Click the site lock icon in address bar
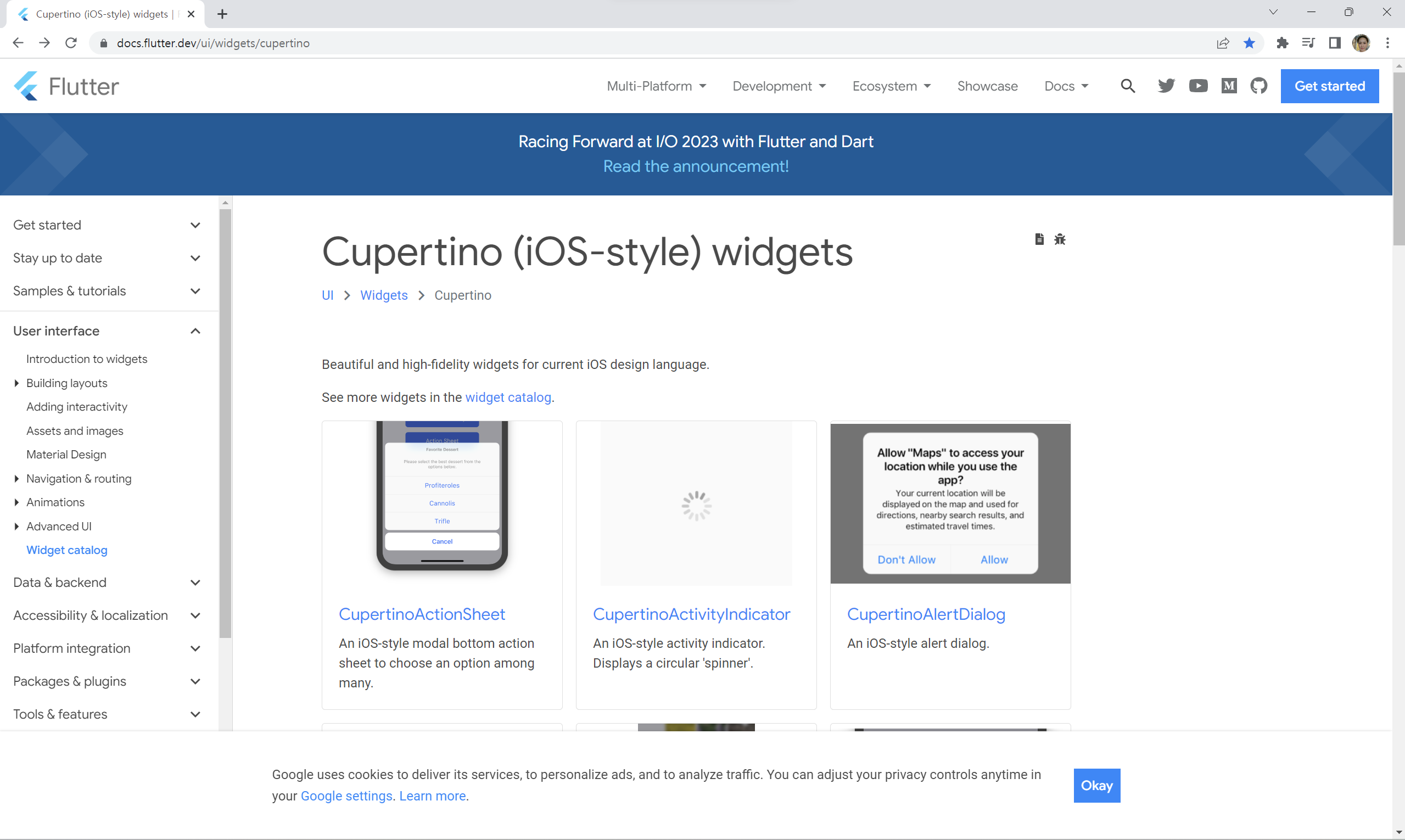This screenshot has width=1405, height=840. (104, 43)
